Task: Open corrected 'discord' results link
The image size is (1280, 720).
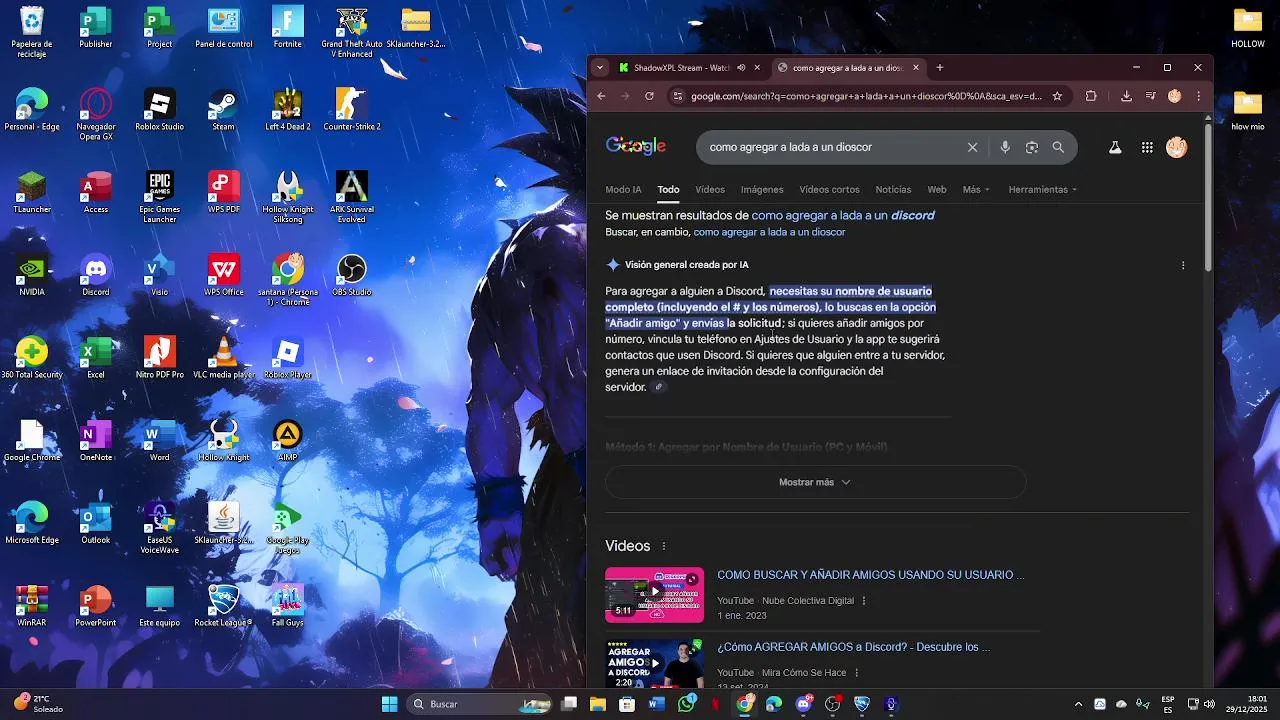Action: 843,215
